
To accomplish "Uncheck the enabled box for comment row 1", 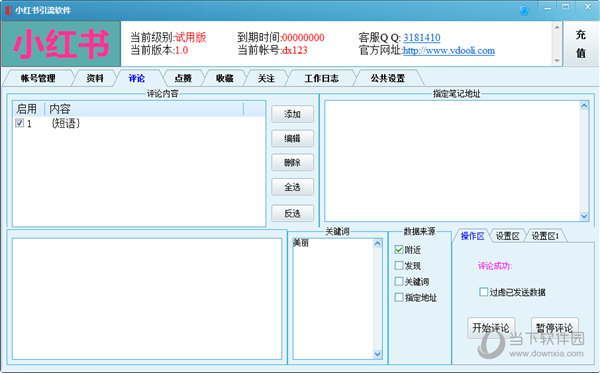I will [20, 123].
